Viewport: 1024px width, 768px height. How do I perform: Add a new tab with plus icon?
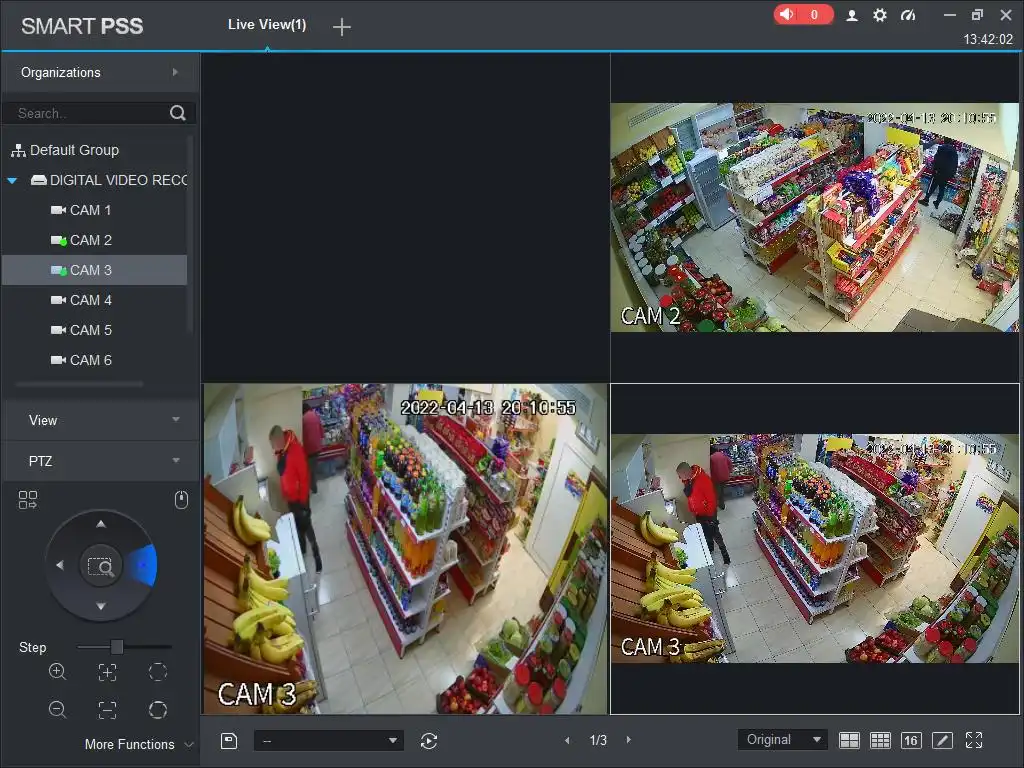coord(342,27)
